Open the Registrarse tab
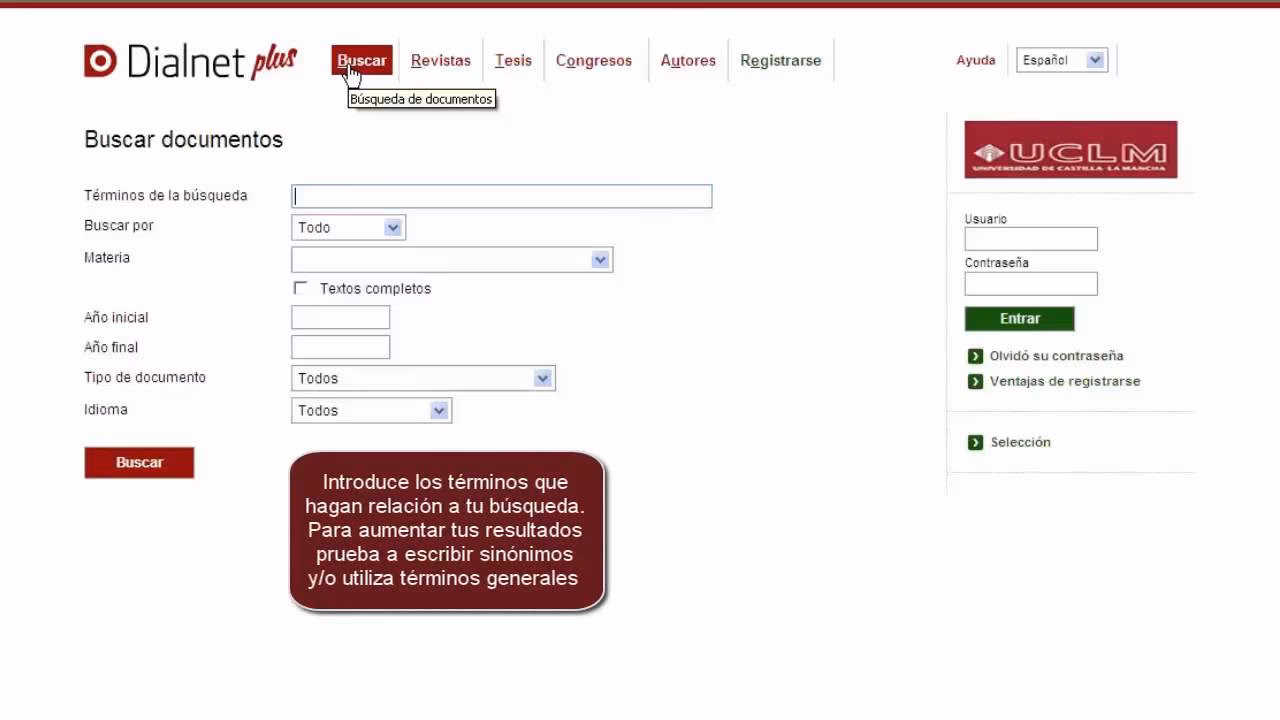 pos(780,60)
